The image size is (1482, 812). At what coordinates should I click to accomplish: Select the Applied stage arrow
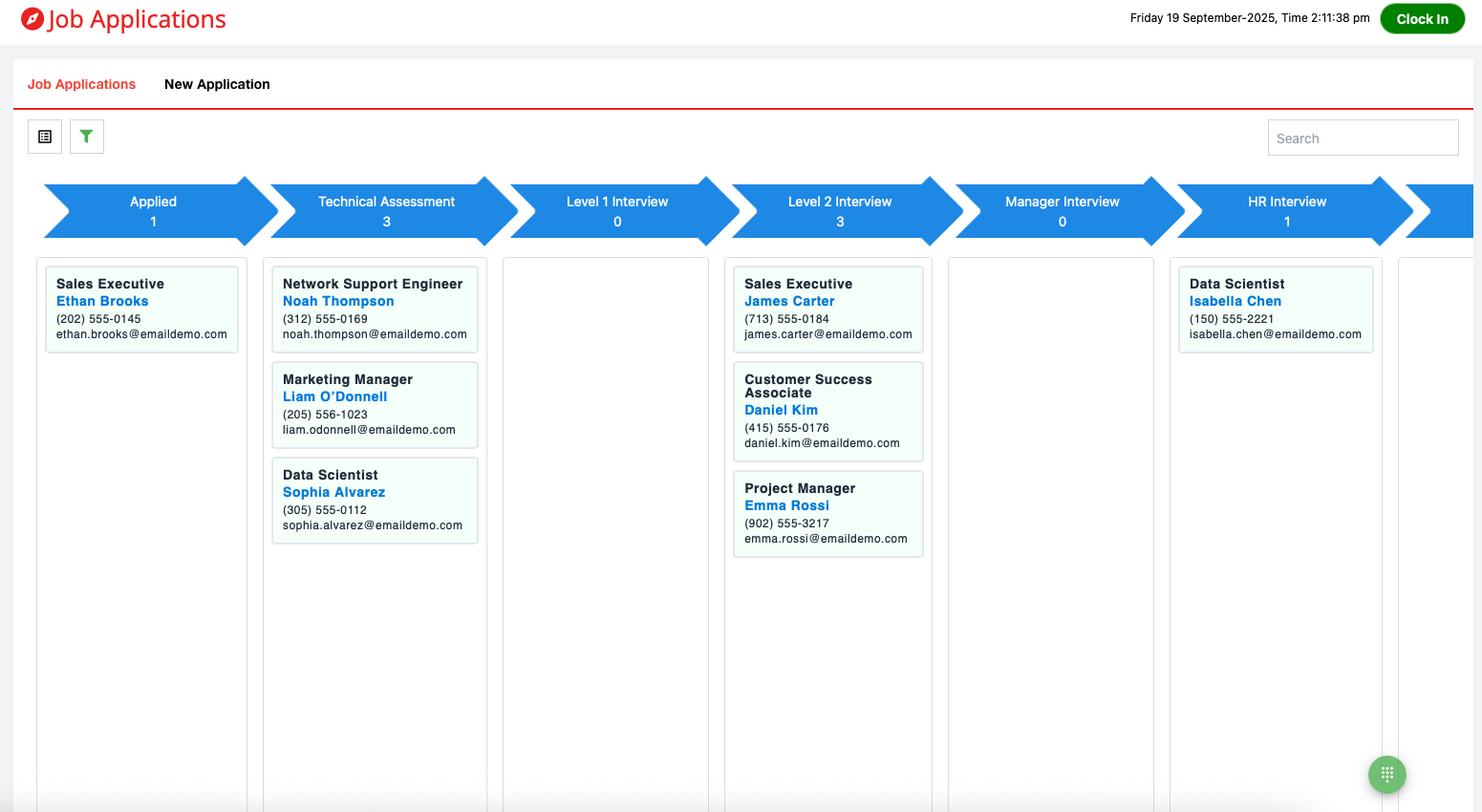(x=154, y=211)
